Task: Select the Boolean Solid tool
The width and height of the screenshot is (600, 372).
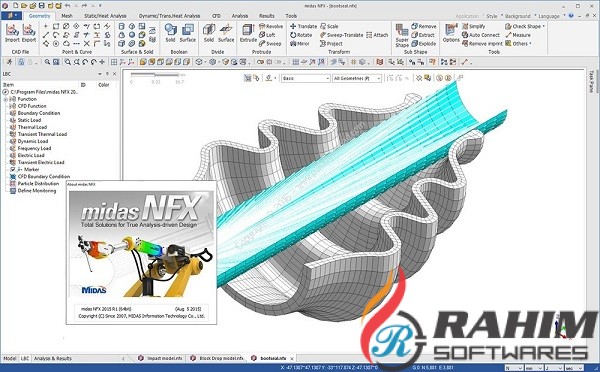Action: point(170,33)
